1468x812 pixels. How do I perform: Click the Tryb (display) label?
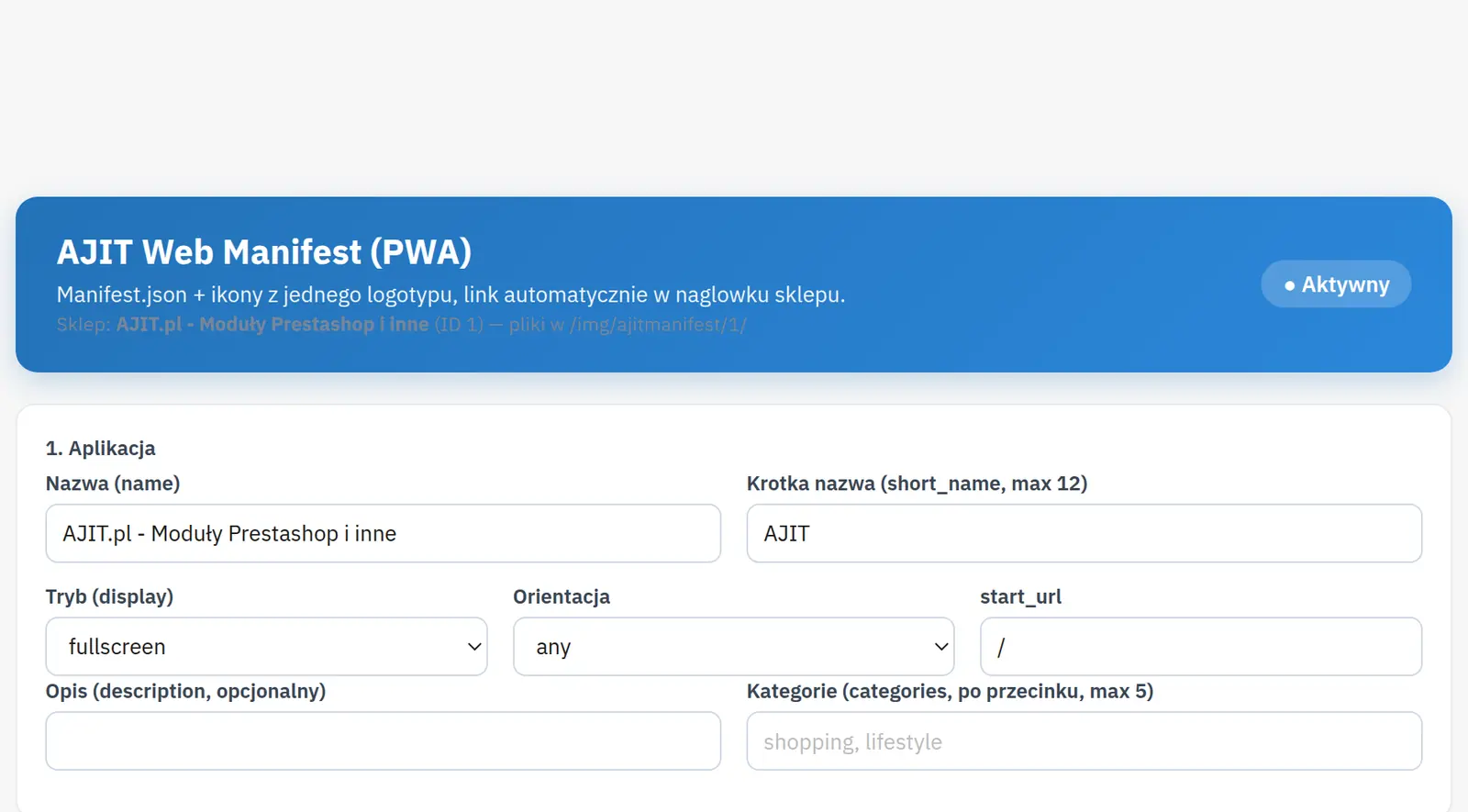pos(109,596)
